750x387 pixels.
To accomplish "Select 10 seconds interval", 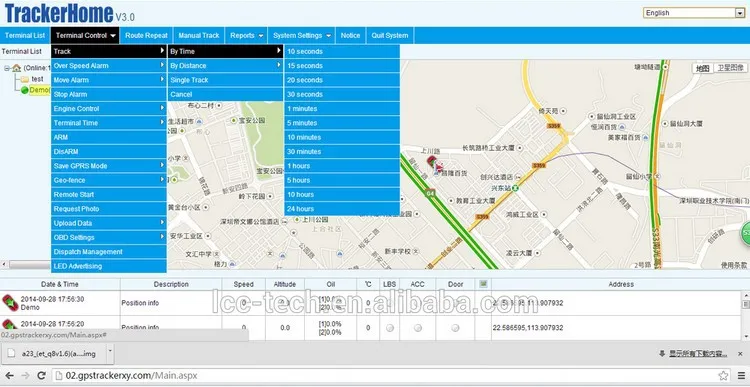I will pos(342,51).
